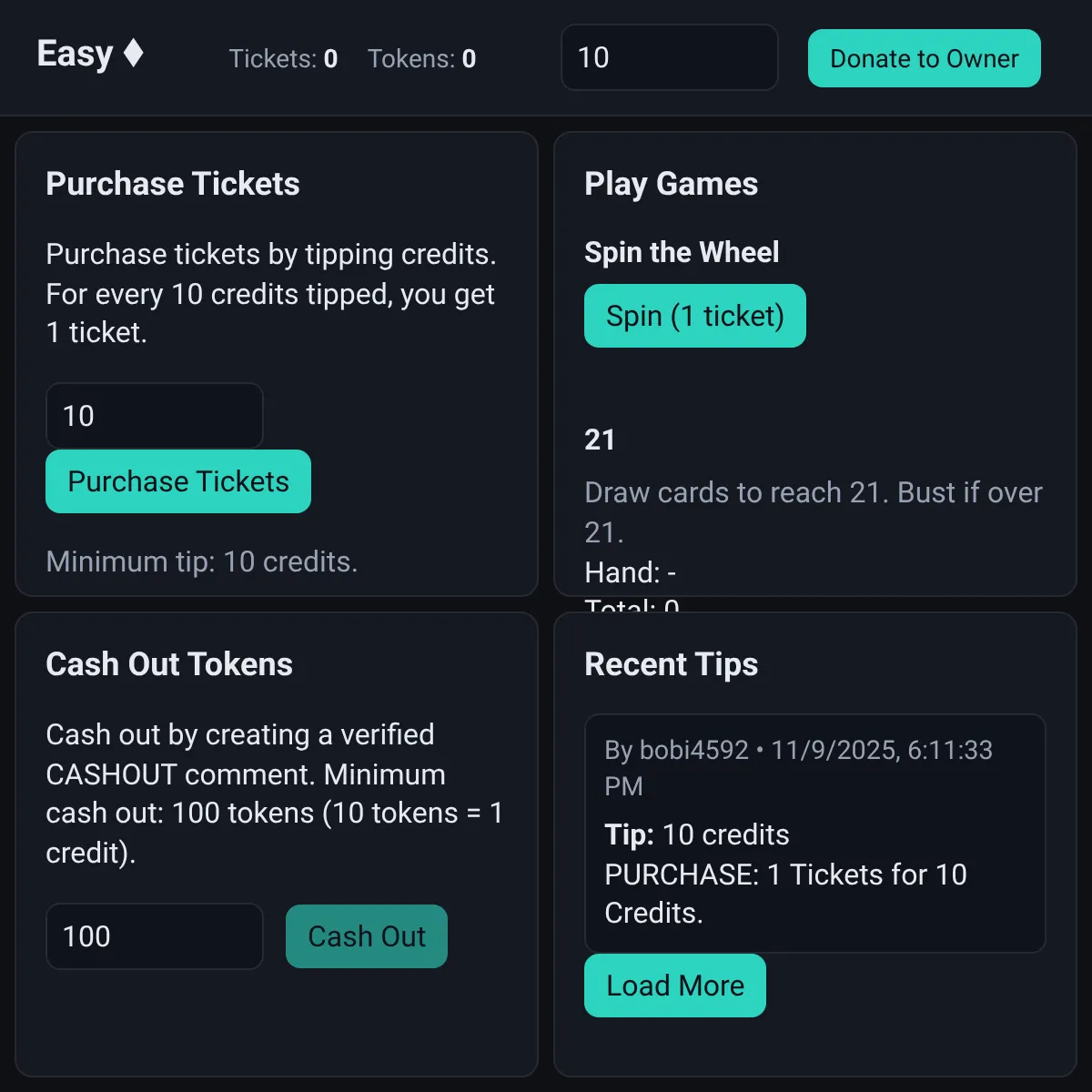Open the tip entry by bobi4592
Viewport: 1092px width, 1092px height.
pyautogui.click(x=815, y=834)
